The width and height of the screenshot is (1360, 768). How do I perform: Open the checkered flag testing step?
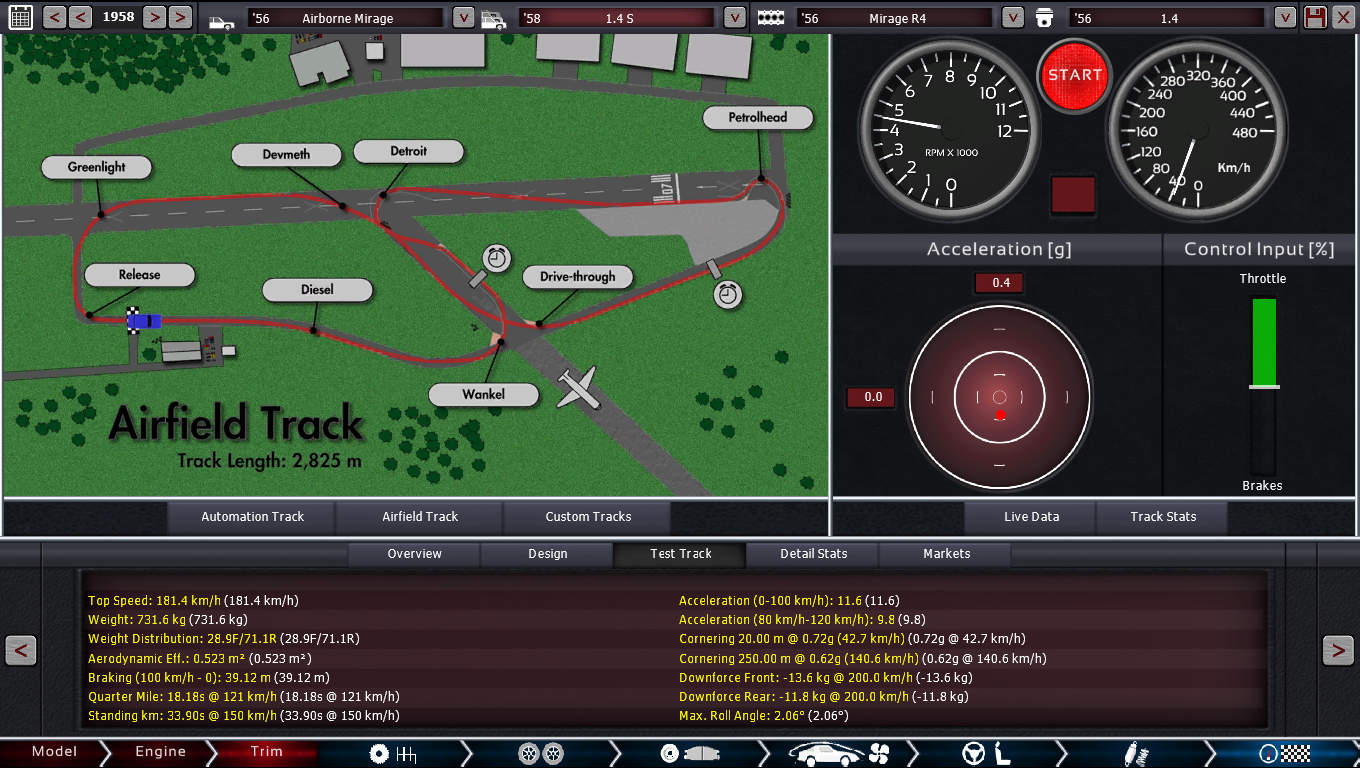pyautogui.click(x=1284, y=753)
